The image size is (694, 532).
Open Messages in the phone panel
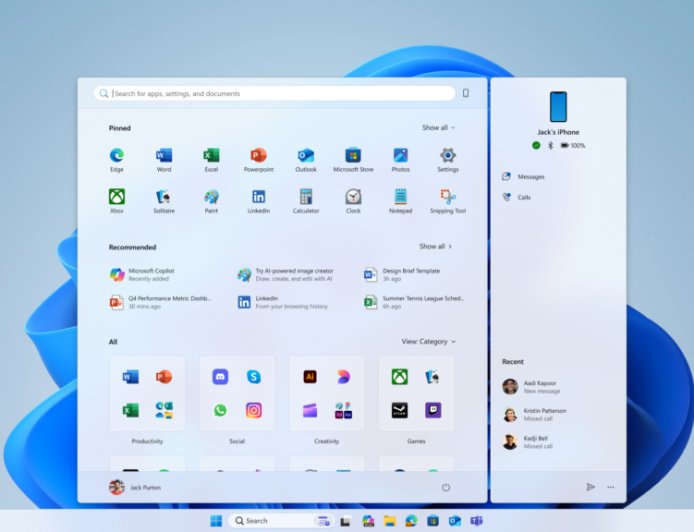530,177
